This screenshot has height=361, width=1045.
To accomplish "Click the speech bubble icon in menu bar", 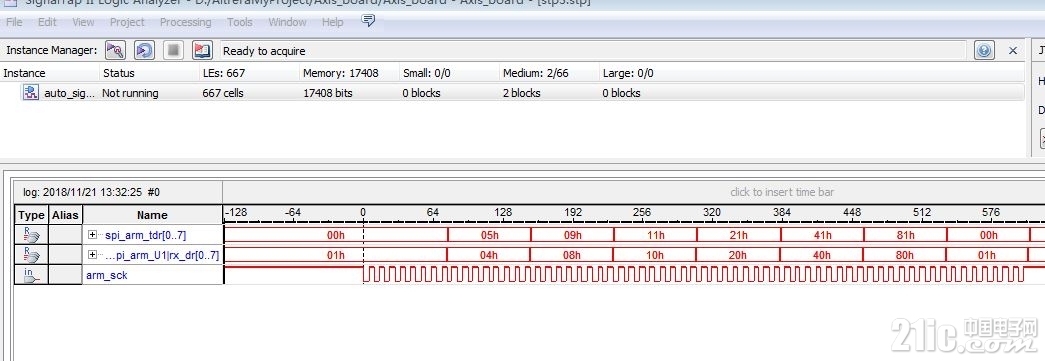I will click(x=368, y=21).
